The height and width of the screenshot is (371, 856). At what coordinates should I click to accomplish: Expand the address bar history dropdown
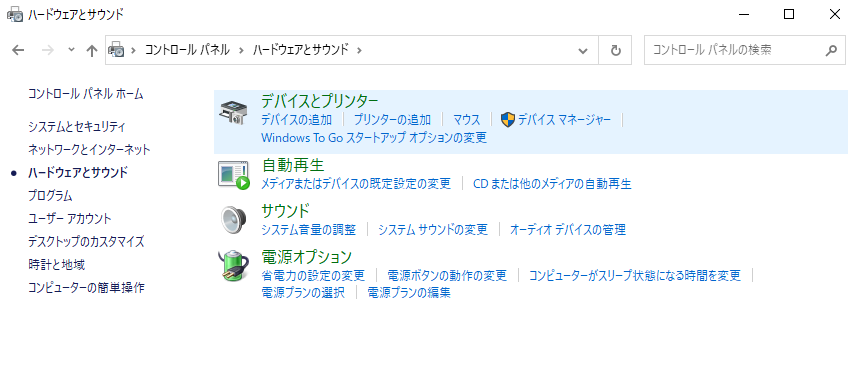(x=583, y=51)
